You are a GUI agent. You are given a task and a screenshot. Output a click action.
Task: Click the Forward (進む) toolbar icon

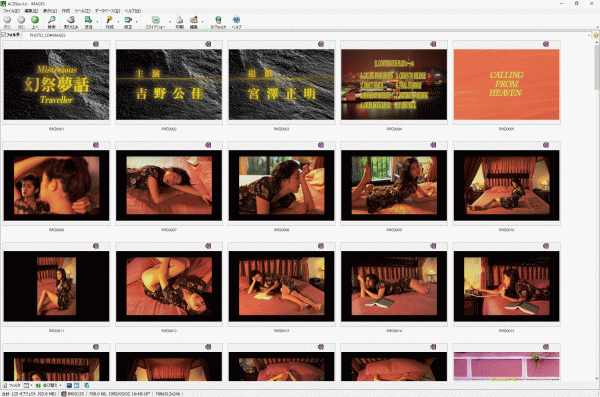point(21,20)
